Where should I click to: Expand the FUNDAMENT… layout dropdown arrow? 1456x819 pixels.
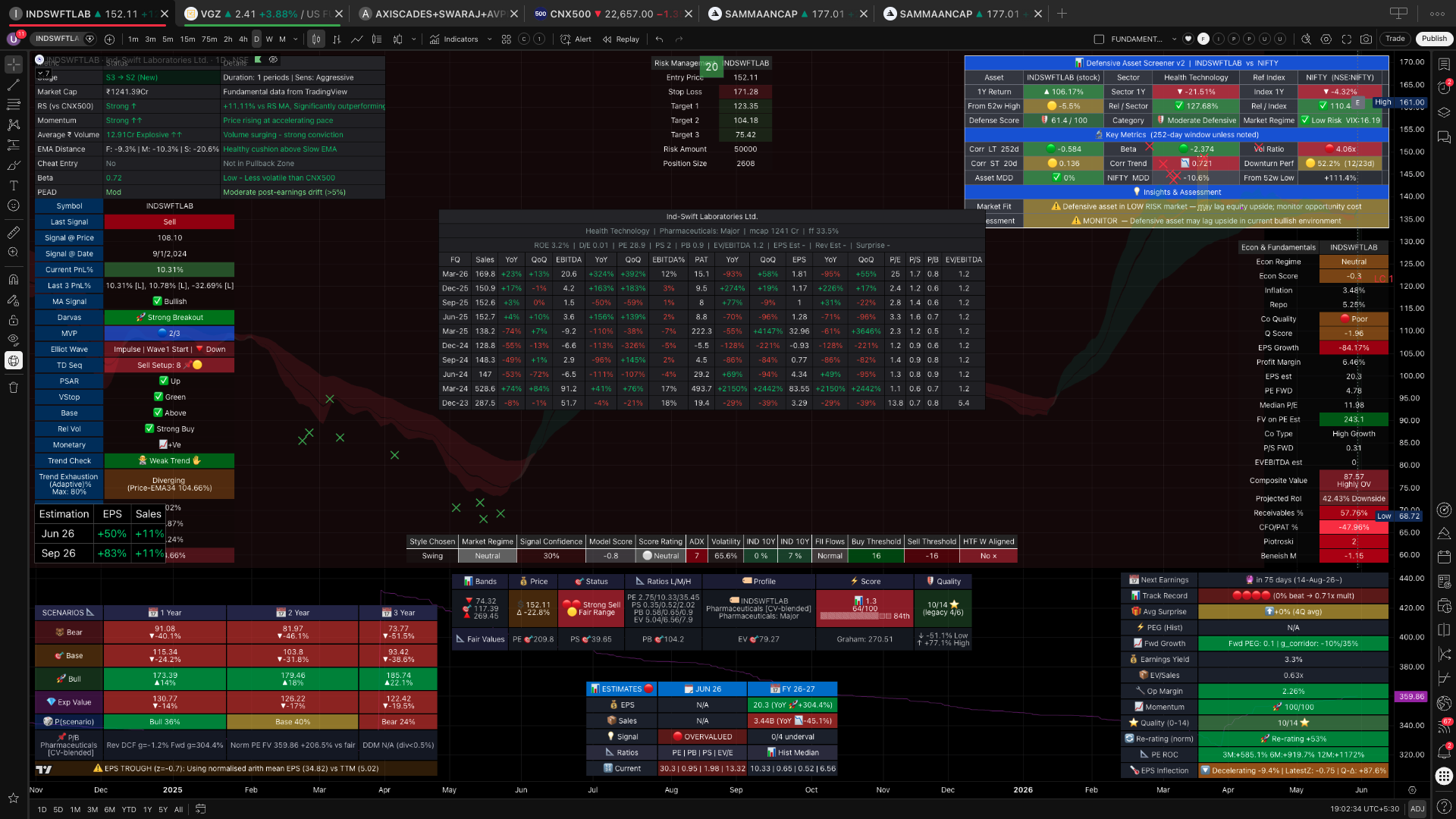click(1174, 39)
